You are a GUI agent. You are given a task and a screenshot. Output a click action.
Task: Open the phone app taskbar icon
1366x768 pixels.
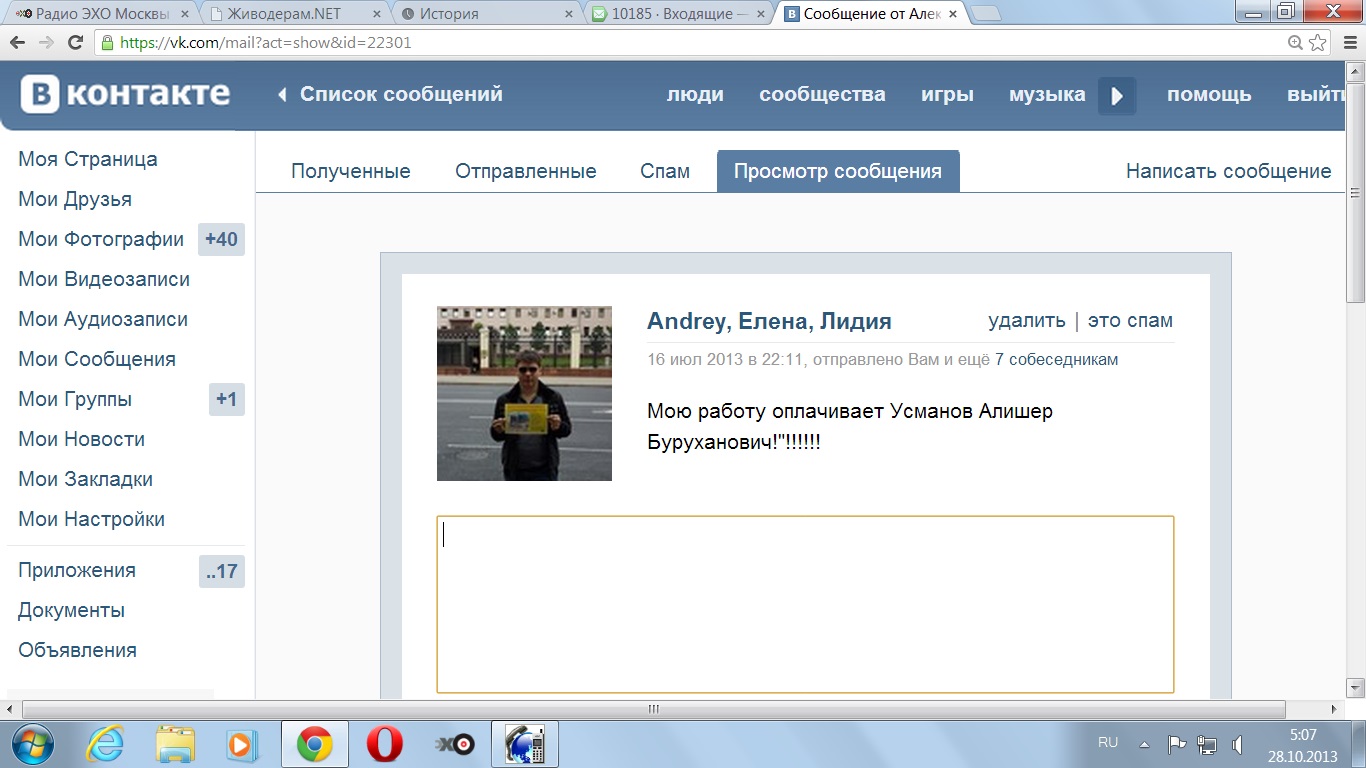(524, 744)
